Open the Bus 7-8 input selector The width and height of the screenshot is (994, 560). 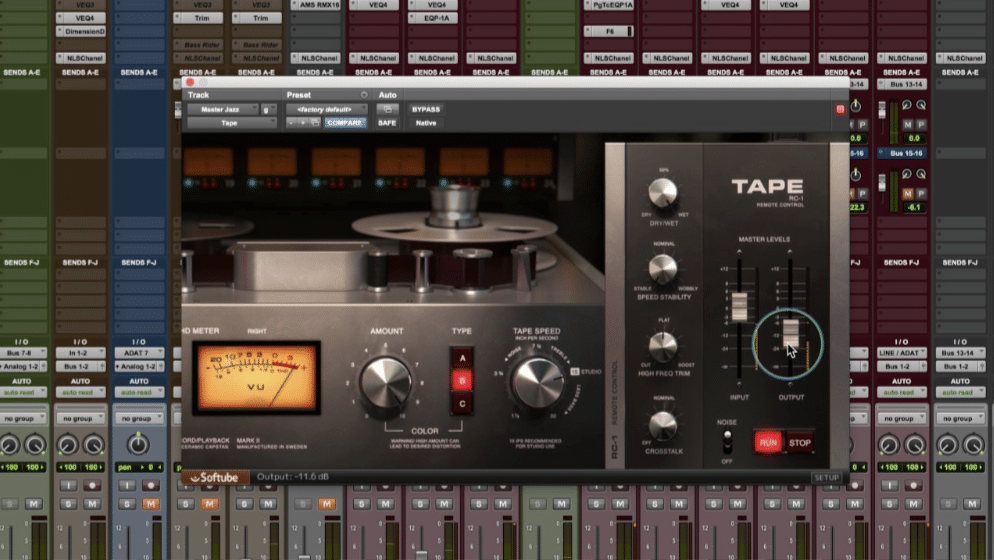[x=22, y=353]
